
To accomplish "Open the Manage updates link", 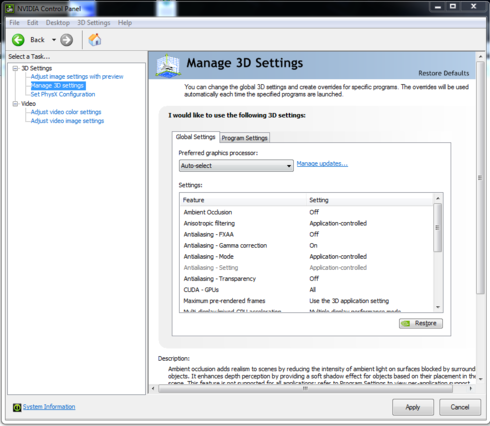I will click(x=322, y=164).
